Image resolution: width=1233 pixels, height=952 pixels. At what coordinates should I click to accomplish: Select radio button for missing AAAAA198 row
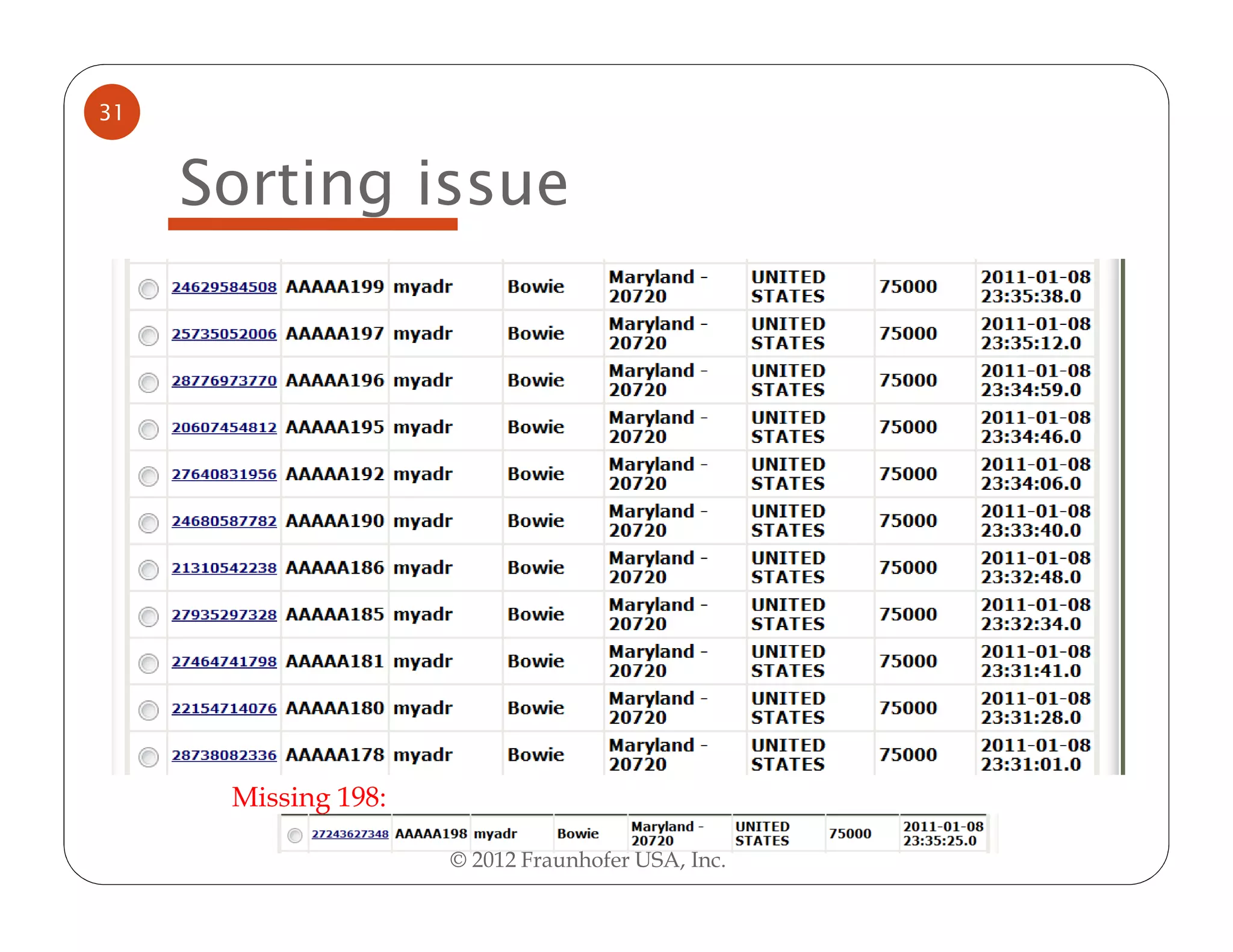click(294, 835)
